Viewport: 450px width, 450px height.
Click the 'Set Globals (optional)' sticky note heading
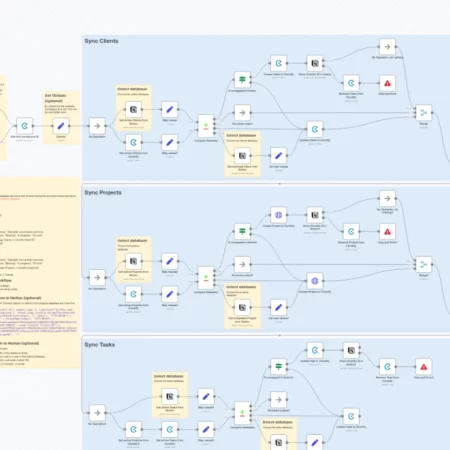coord(55,98)
